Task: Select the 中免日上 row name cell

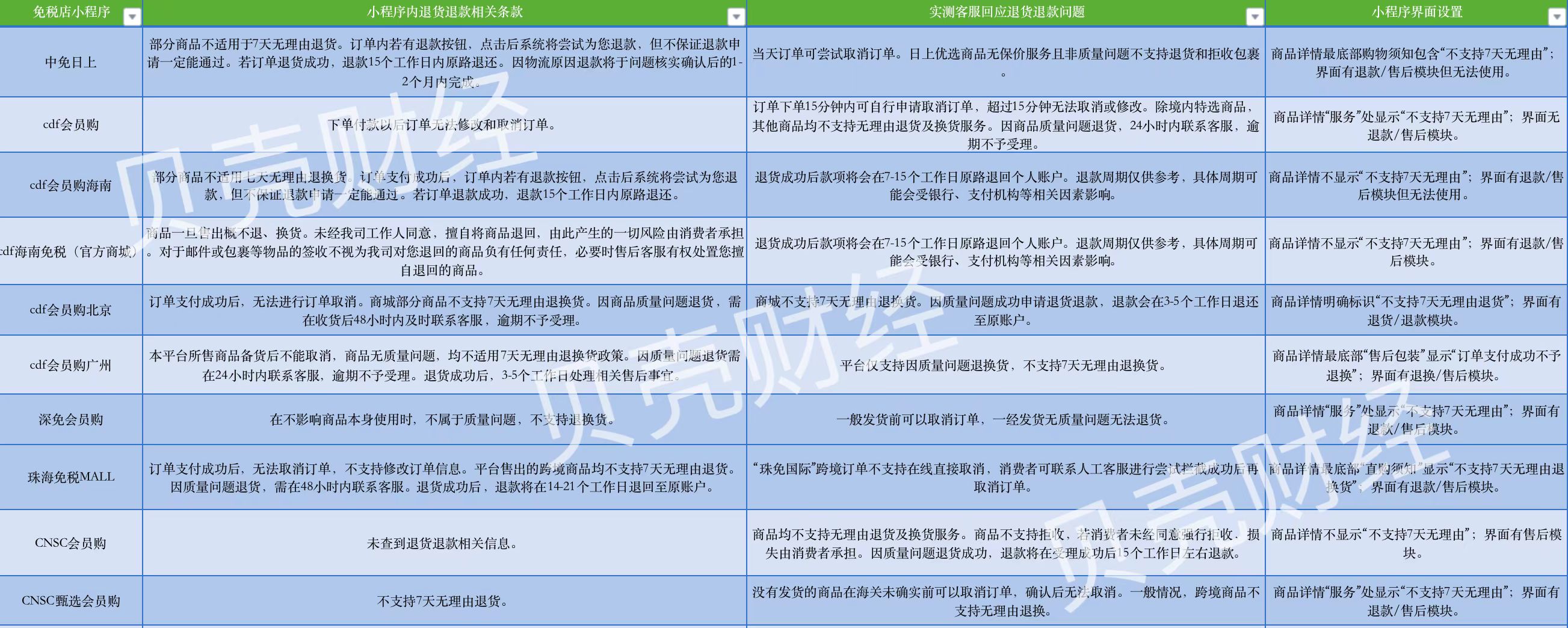Action: point(70,62)
